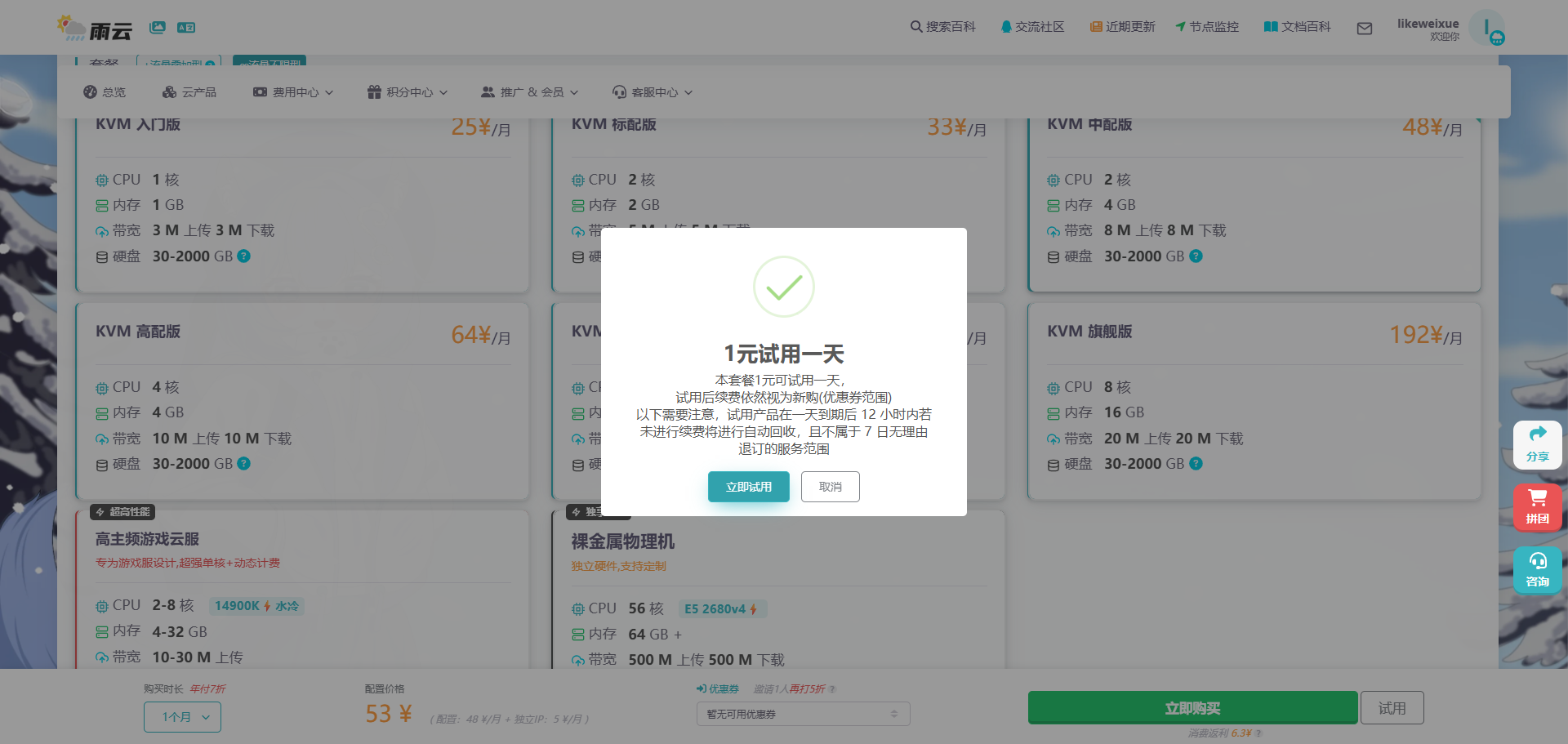Open 搜索百科 search
The width and height of the screenshot is (1568, 744).
(x=942, y=27)
